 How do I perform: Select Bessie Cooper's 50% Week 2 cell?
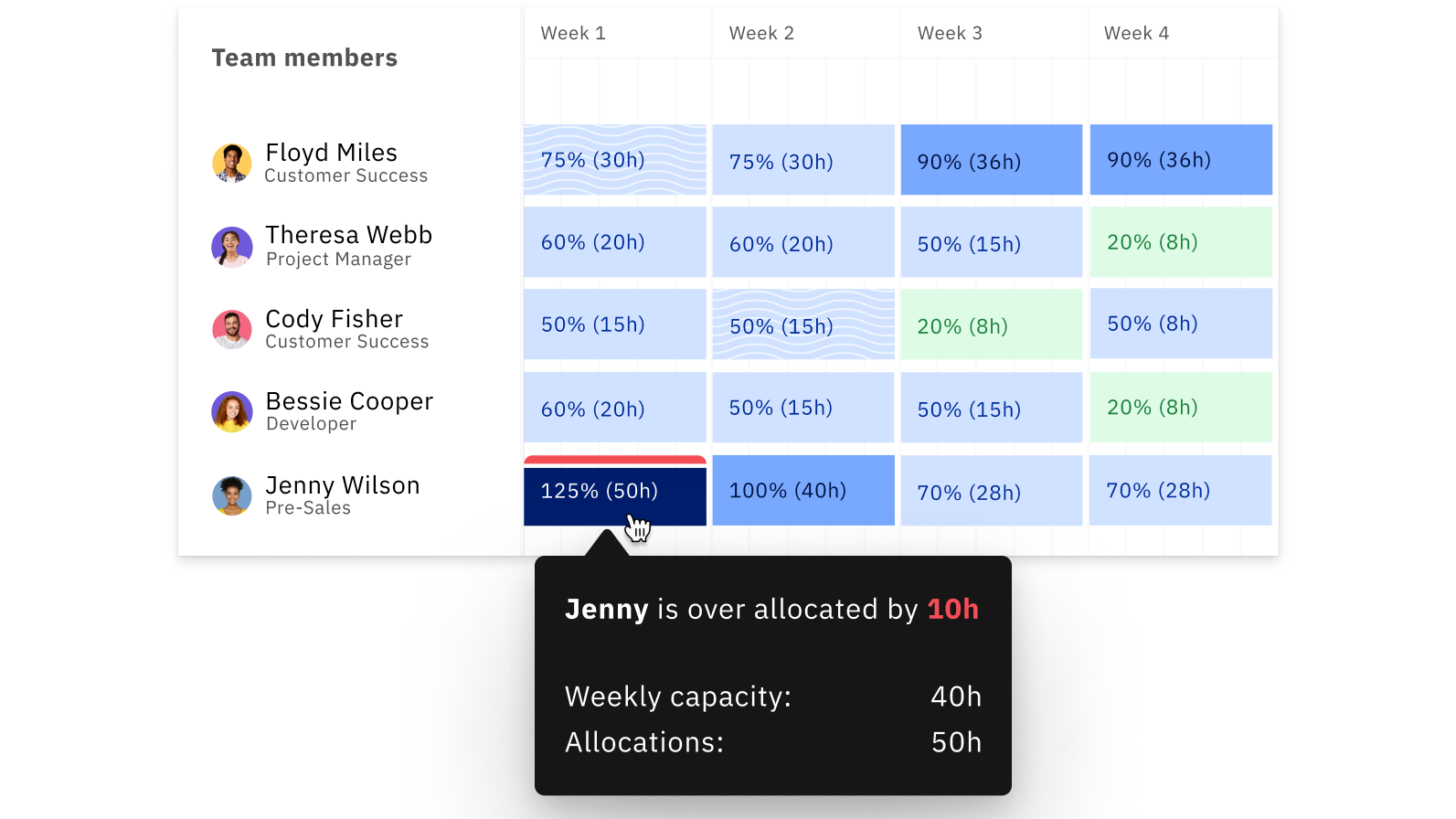(x=802, y=407)
